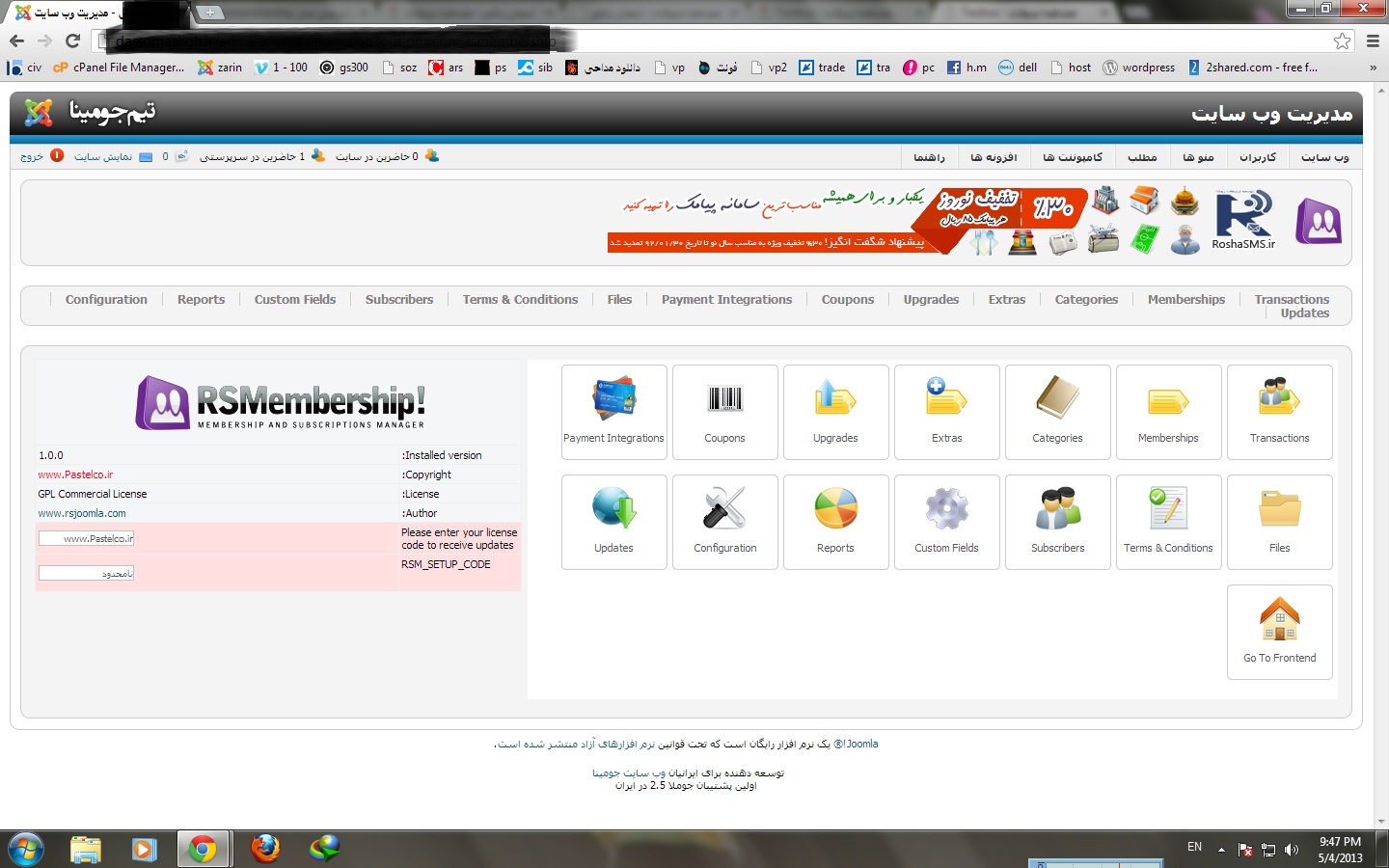Click the خروج logout link
This screenshot has width=1389, height=868.
tap(32, 156)
